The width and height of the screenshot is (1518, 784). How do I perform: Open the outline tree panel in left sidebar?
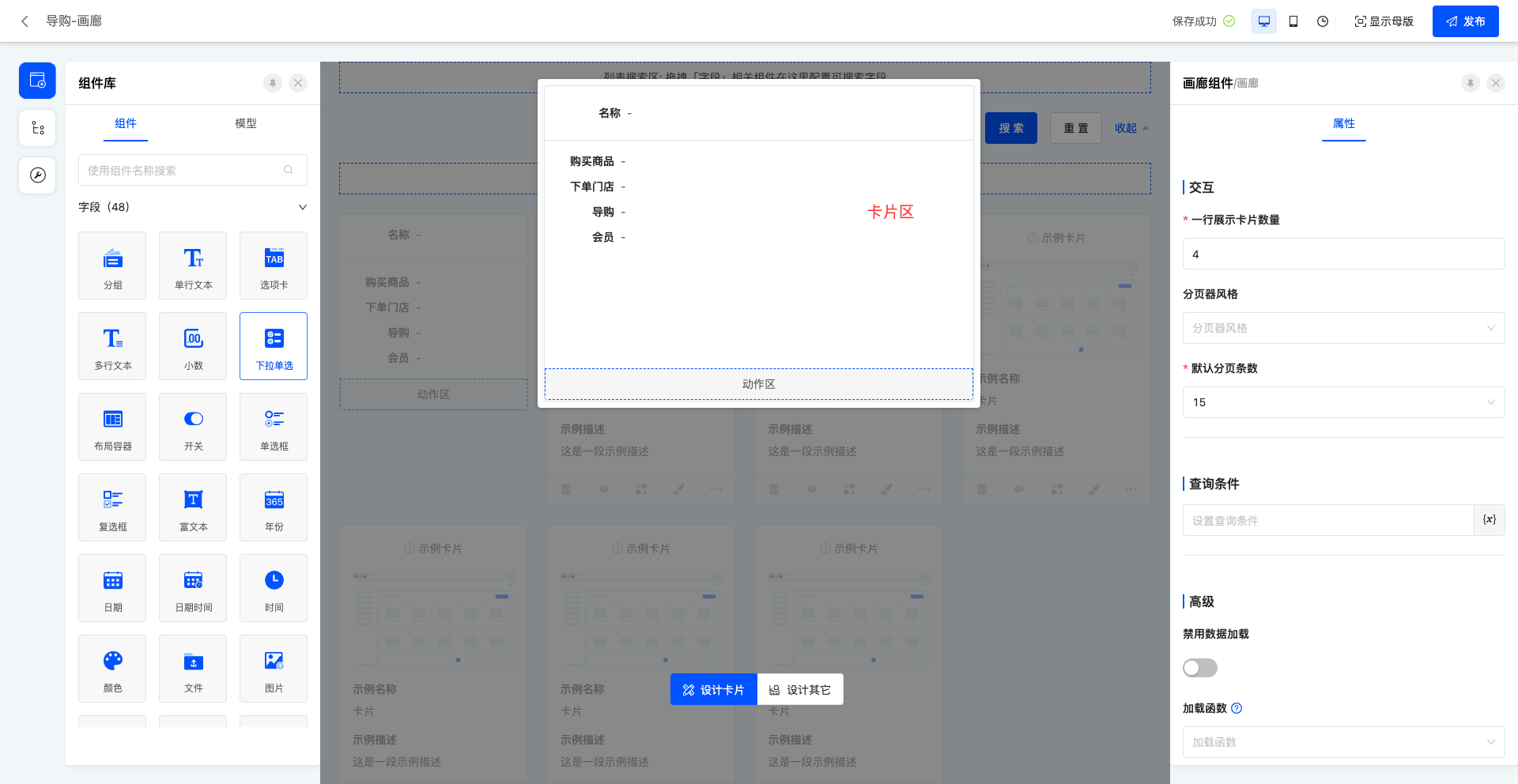click(x=36, y=127)
